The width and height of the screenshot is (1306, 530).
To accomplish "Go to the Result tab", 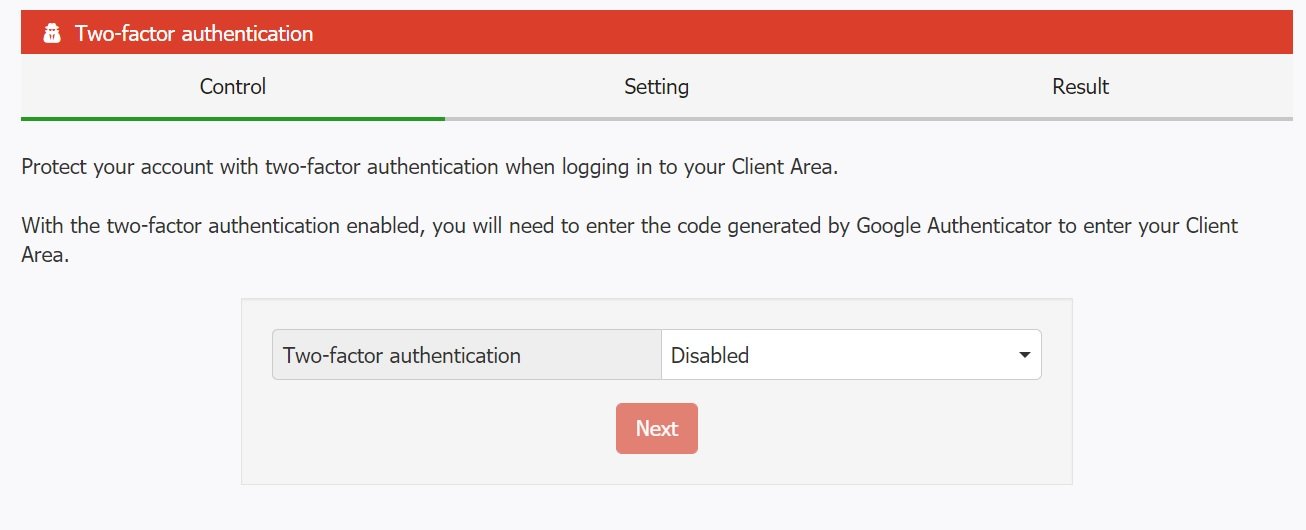I will 1080,87.
